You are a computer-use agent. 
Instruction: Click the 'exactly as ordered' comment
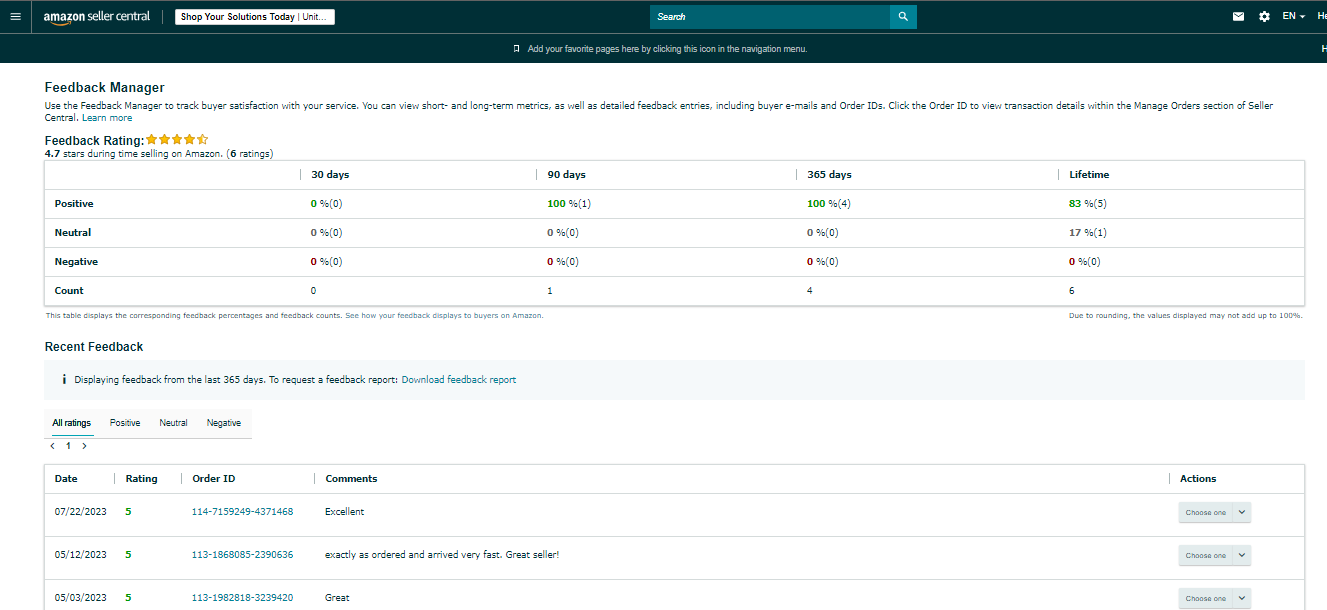click(x=442, y=555)
